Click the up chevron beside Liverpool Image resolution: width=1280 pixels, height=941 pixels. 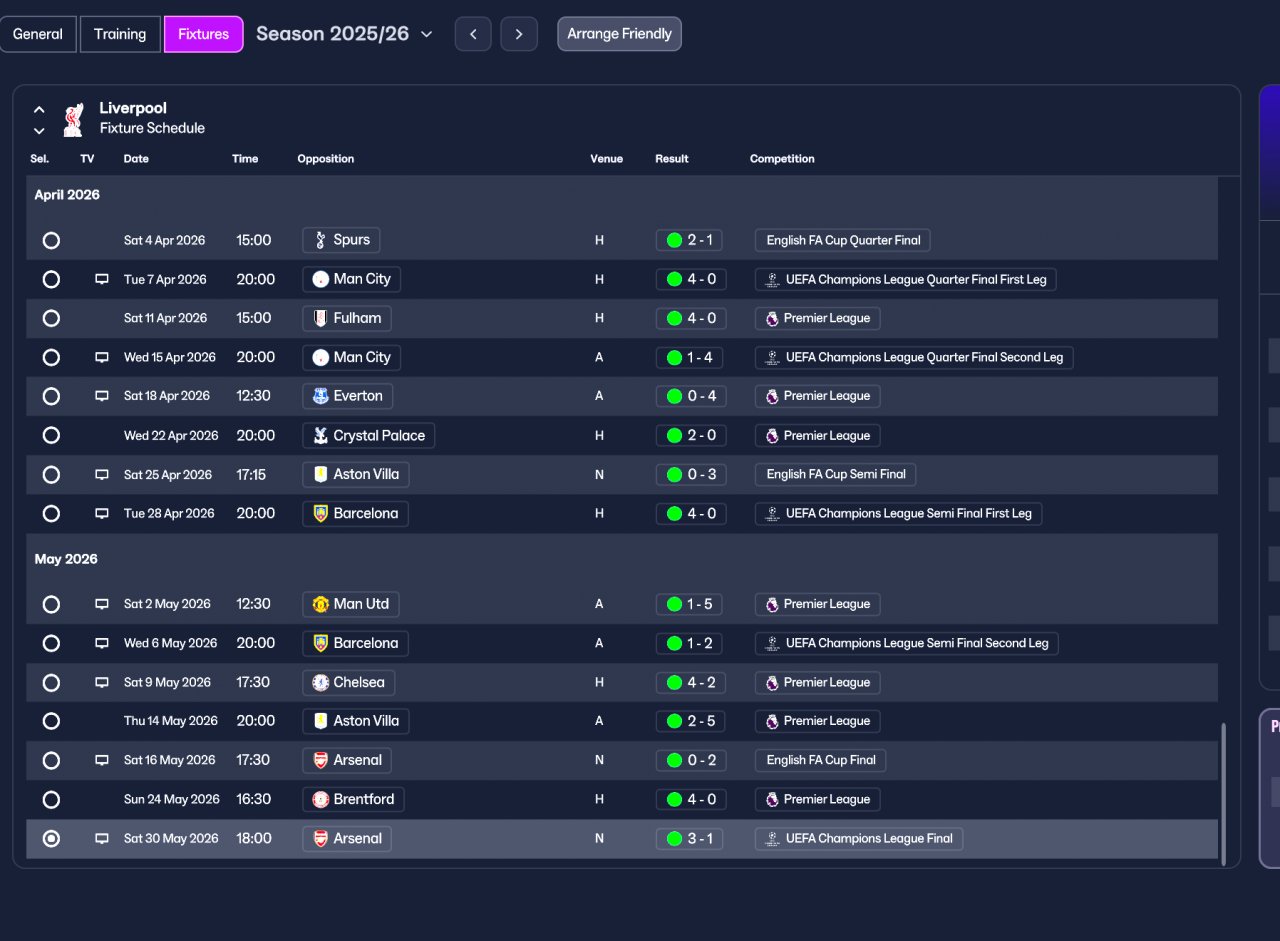tap(39, 109)
